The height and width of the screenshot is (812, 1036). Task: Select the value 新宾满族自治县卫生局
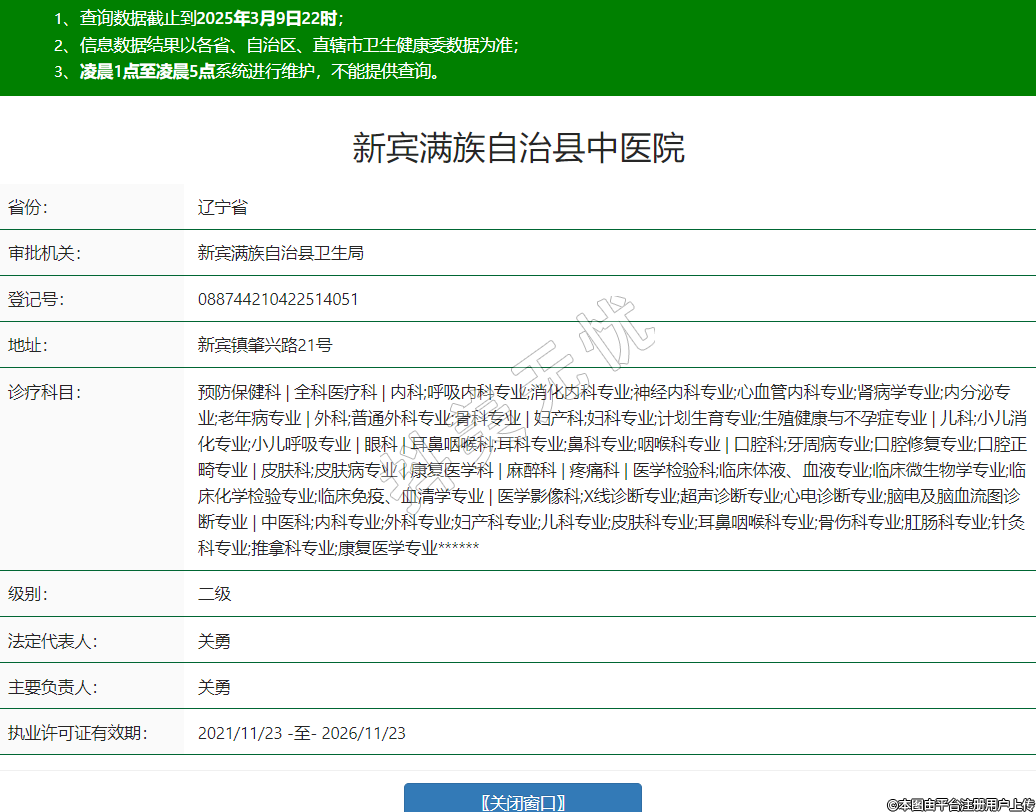click(x=280, y=254)
